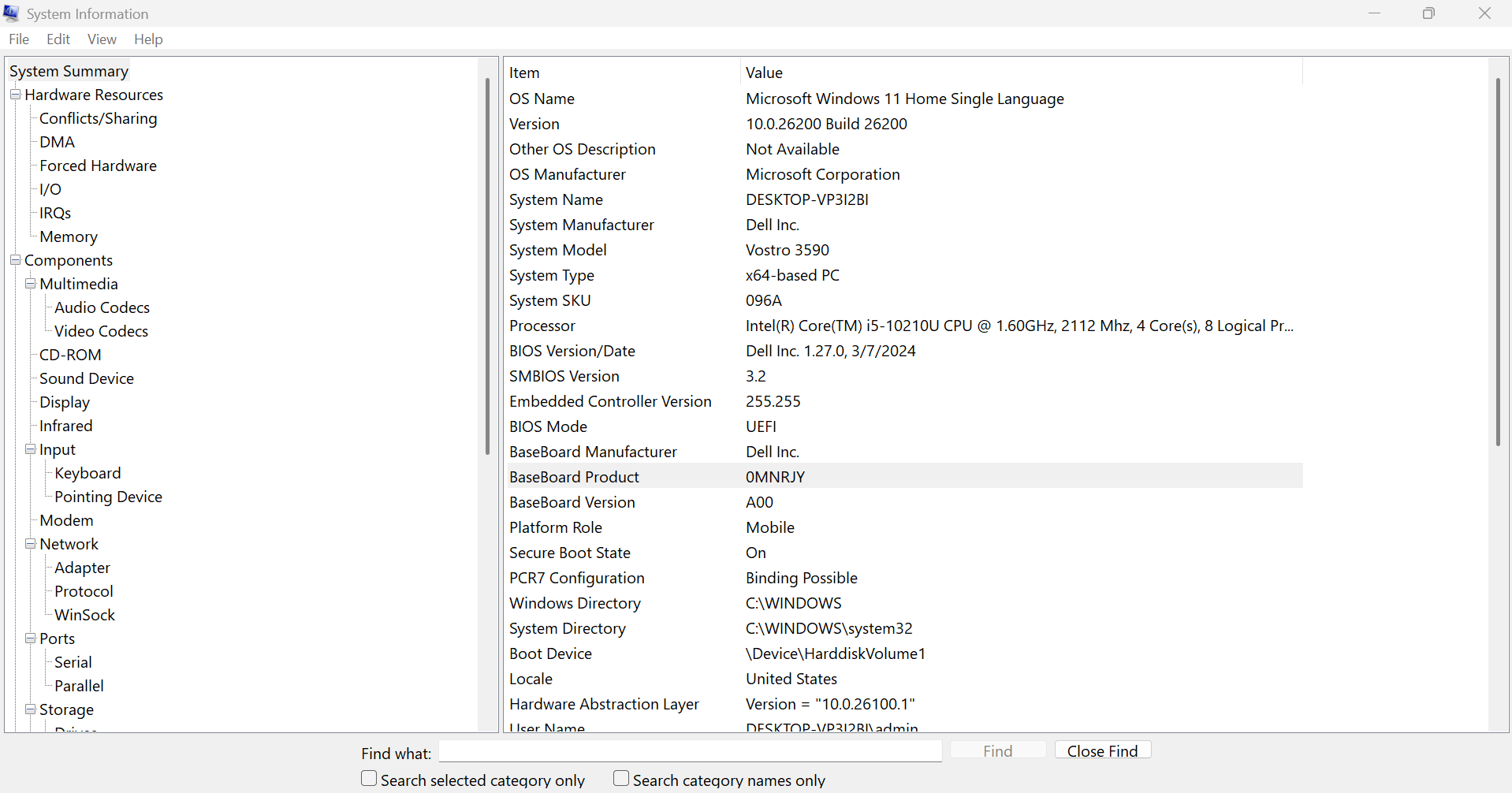Restore down the System Information window
Screen dimensions: 1512x793
(1428, 13)
